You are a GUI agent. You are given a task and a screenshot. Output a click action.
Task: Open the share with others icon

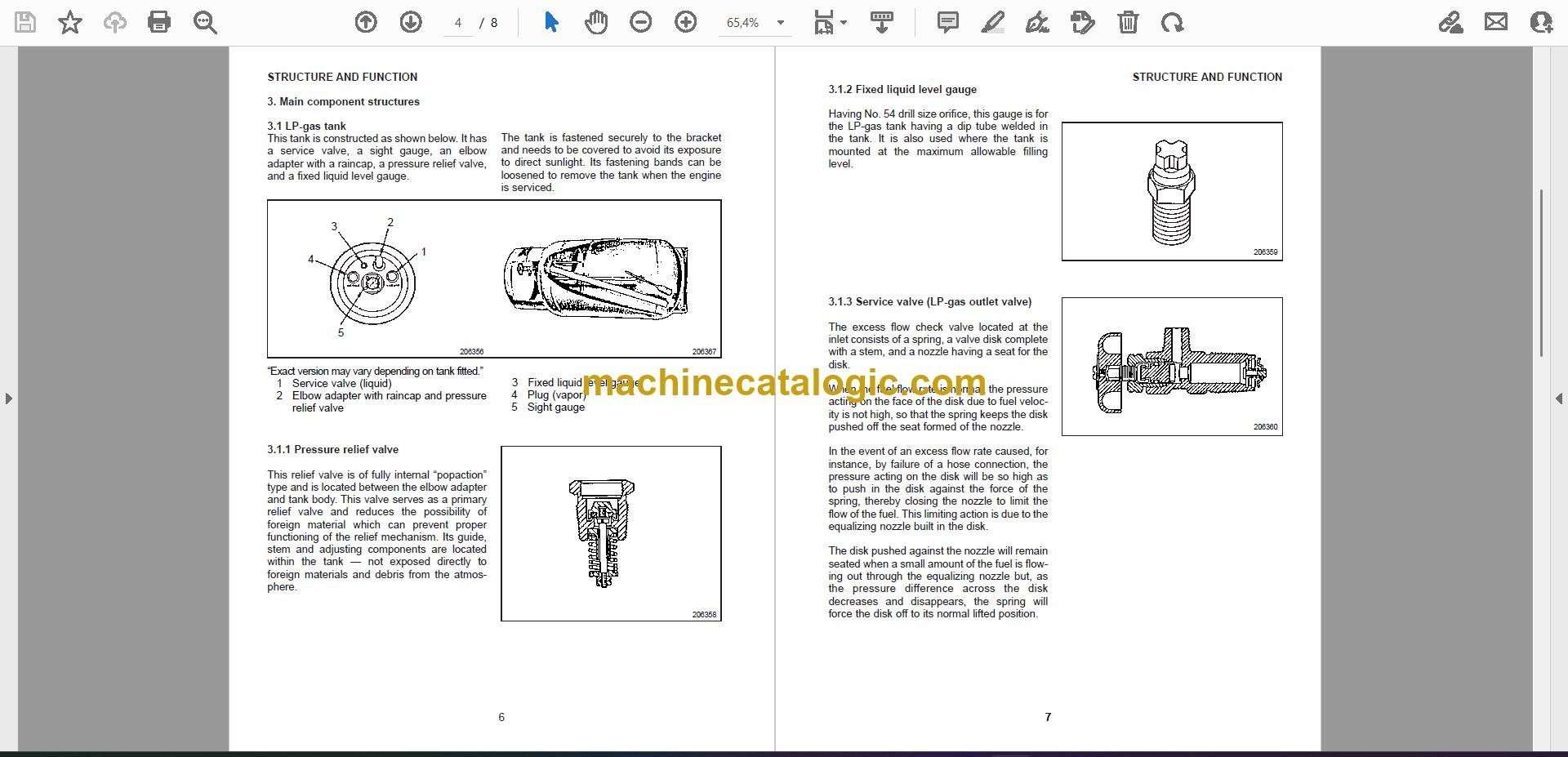pyautogui.click(x=1541, y=23)
